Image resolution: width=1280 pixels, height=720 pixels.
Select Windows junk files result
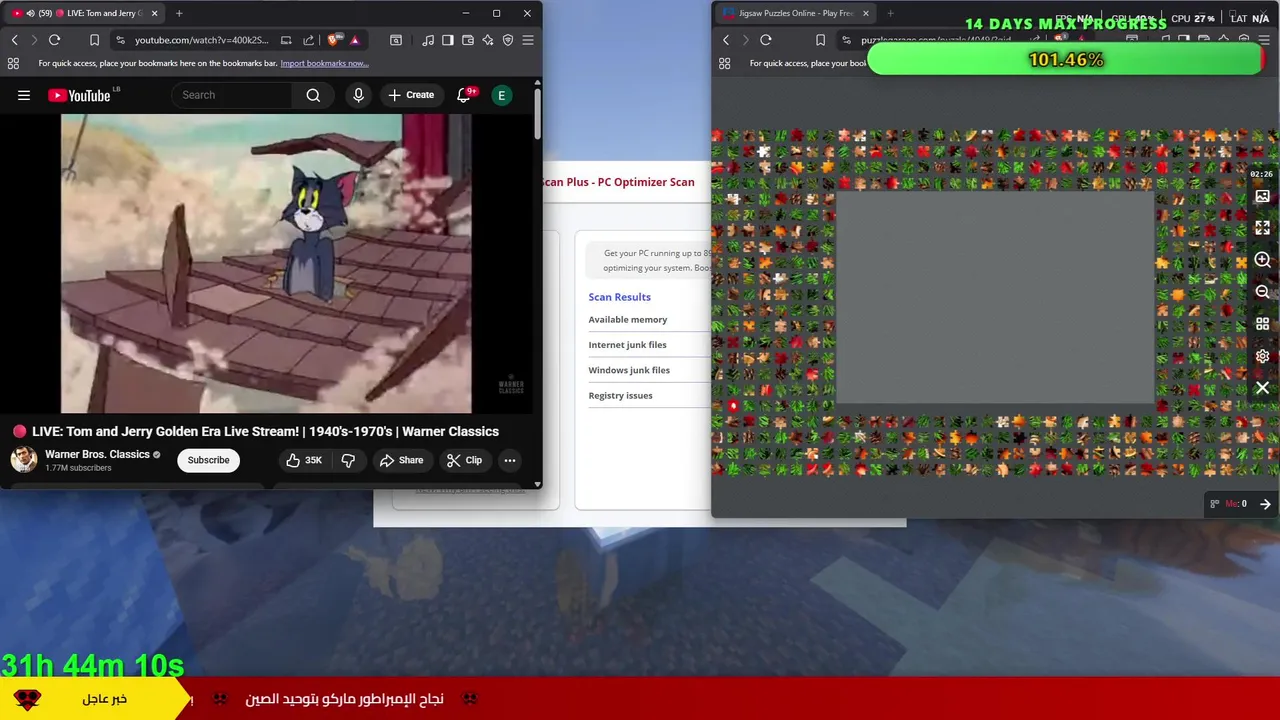pyautogui.click(x=629, y=370)
